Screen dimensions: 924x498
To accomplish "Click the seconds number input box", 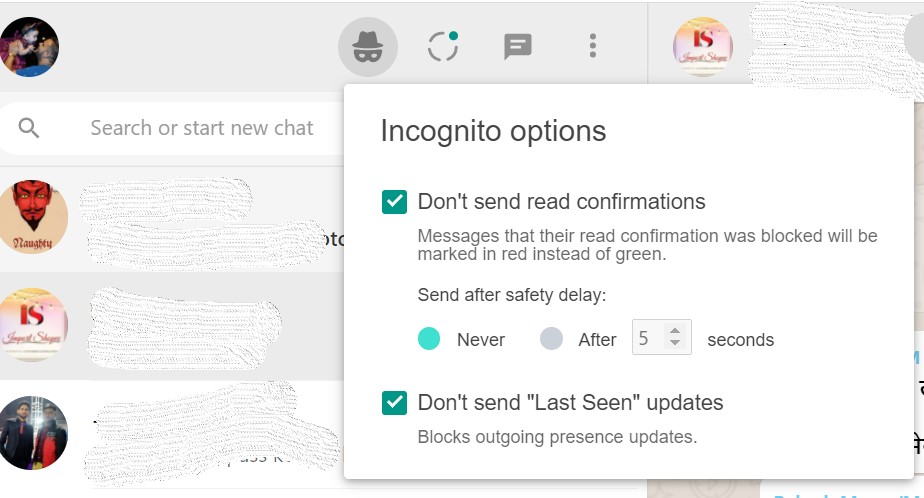I will (x=661, y=337).
